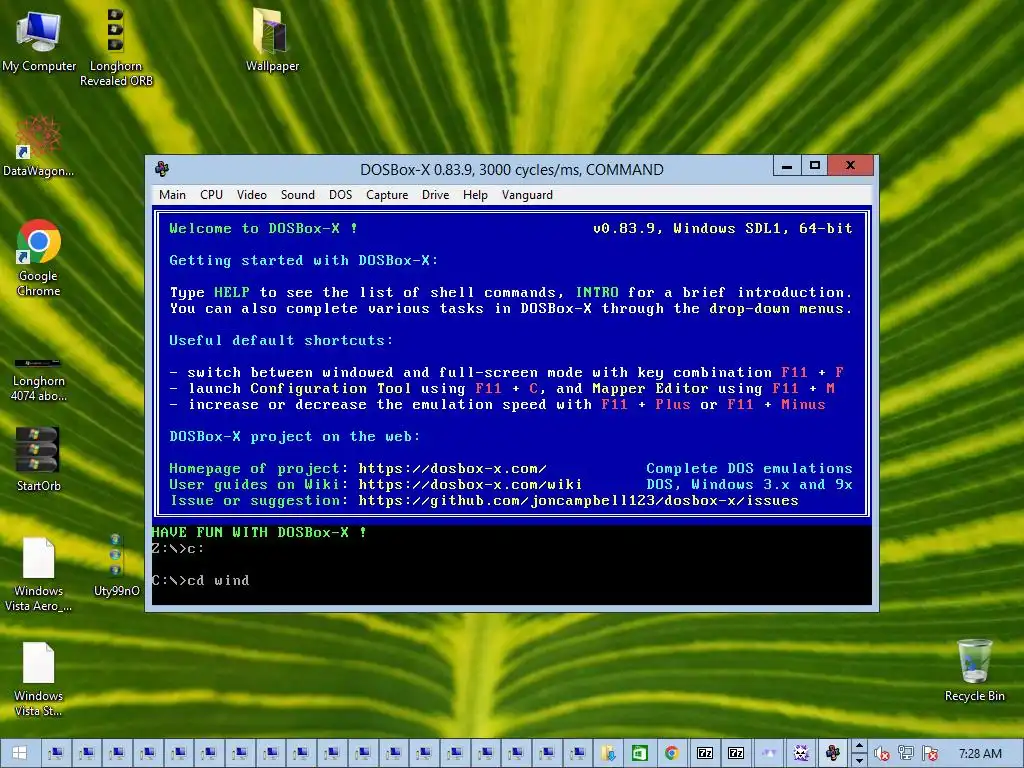Select the StartOrb desktop icon
The image size is (1024, 768).
(39, 459)
